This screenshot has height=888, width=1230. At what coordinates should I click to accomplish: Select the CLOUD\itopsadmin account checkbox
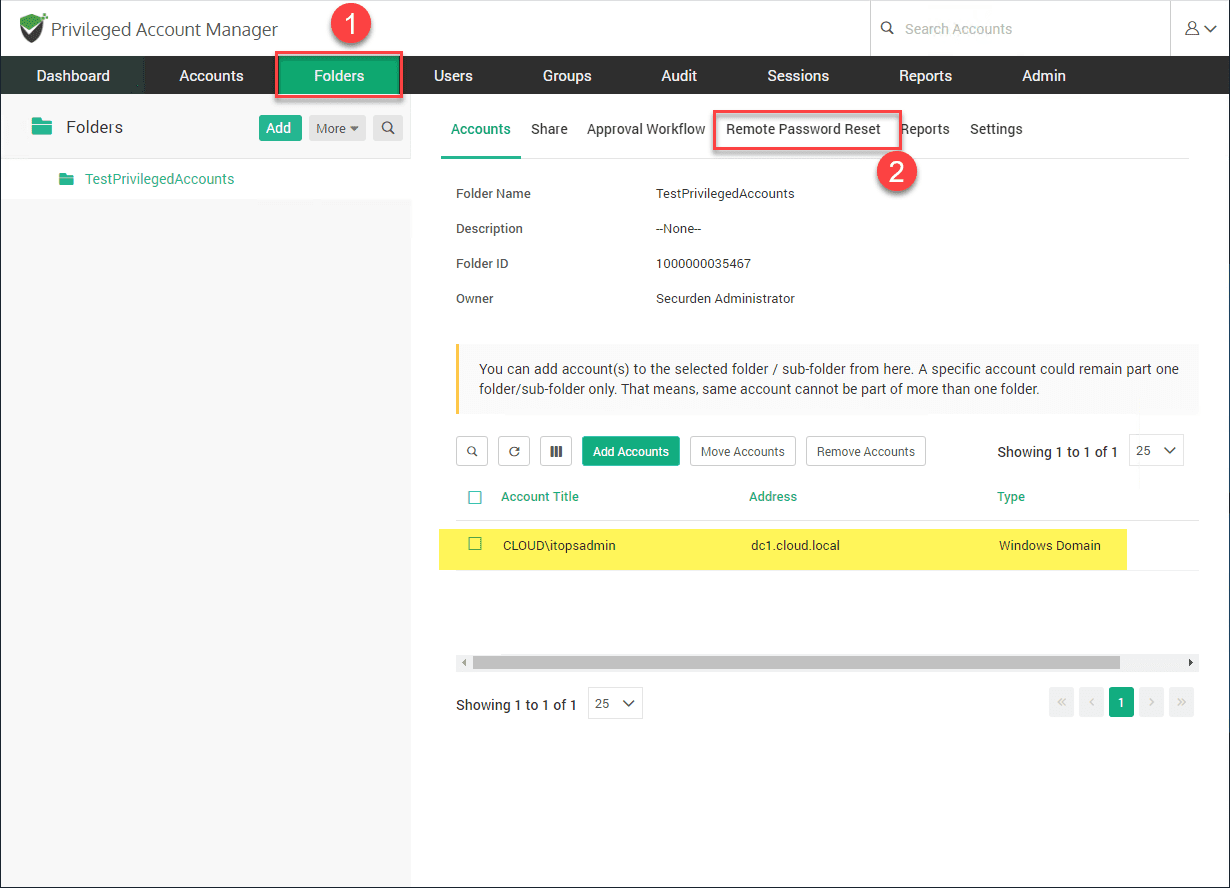click(x=475, y=544)
